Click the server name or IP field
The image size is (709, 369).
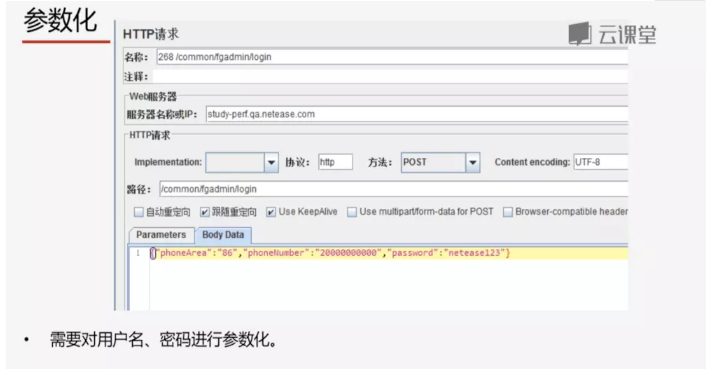coord(416,114)
